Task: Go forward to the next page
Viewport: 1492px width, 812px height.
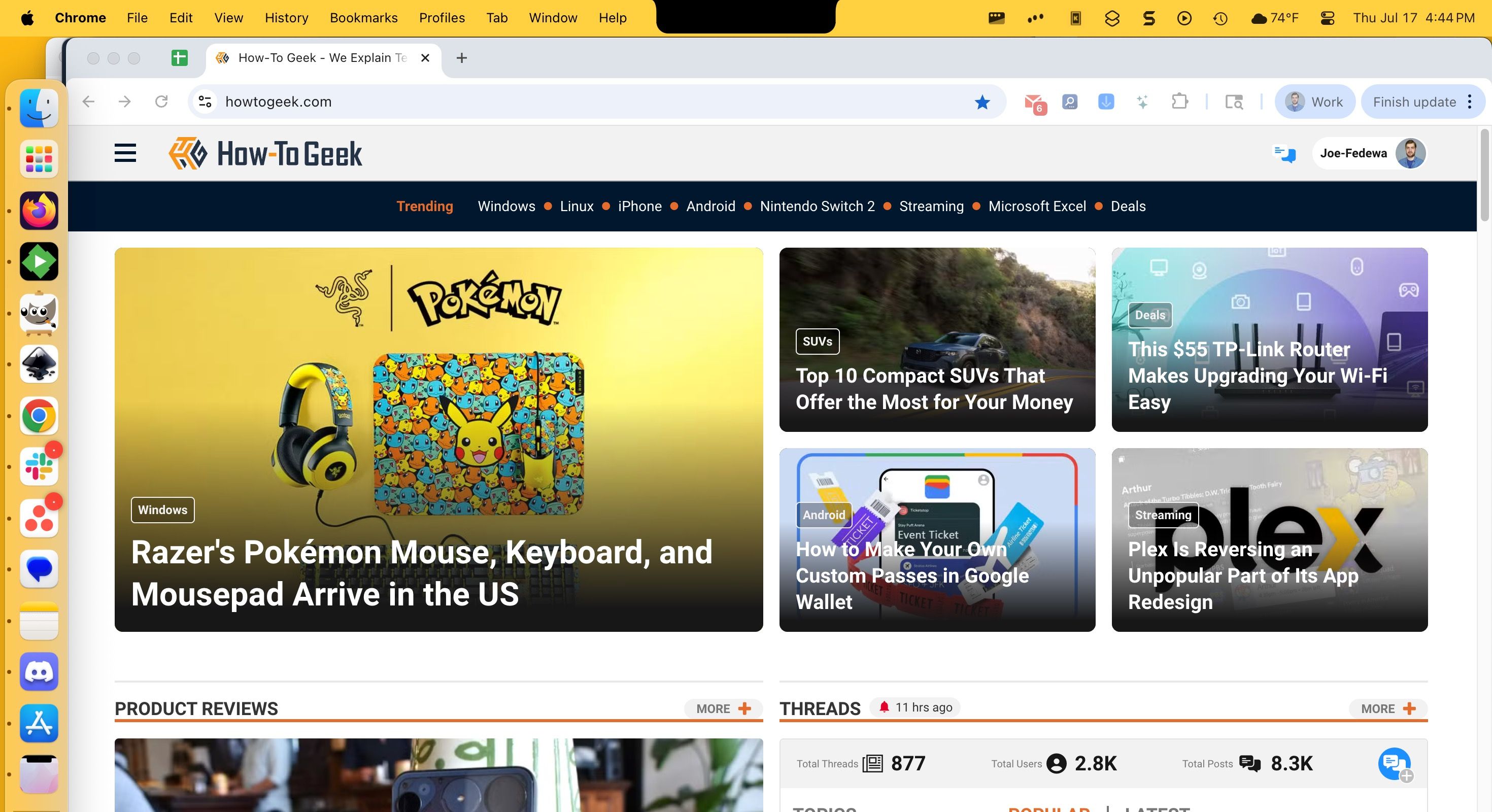Action: coord(124,102)
